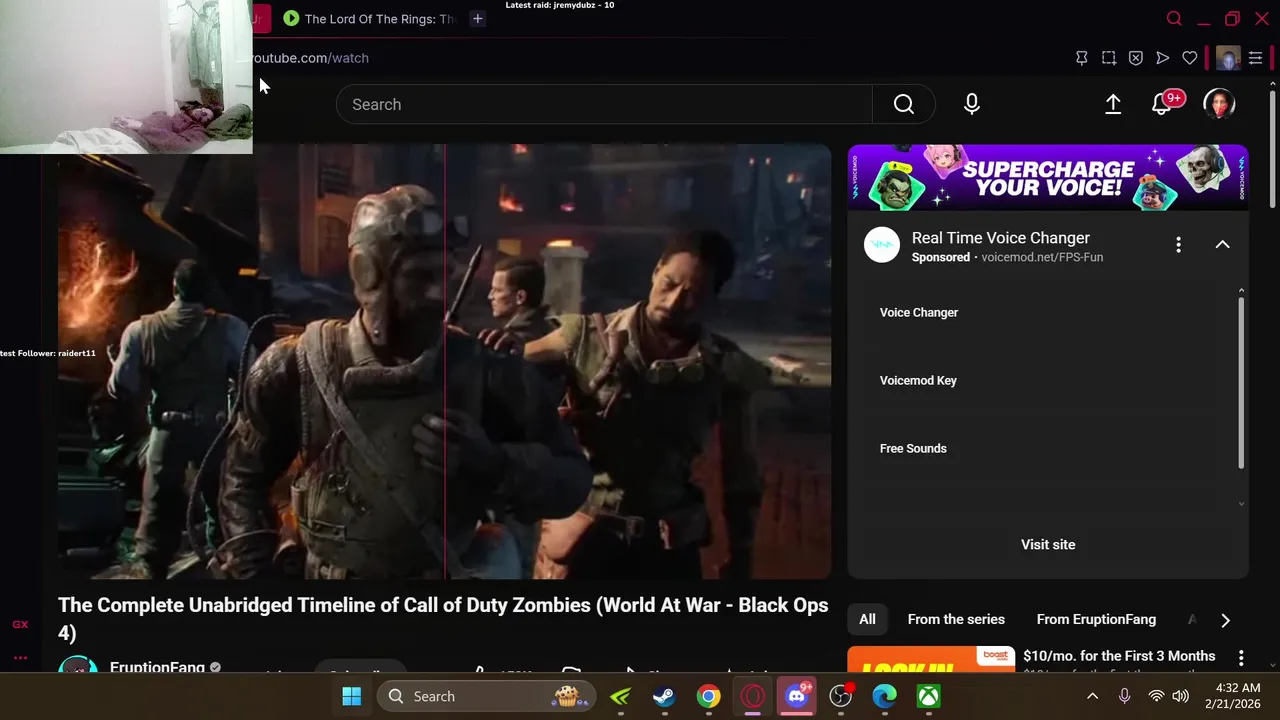This screenshot has width=1280, height=720.
Task: Click the Visit site button
Action: pyautogui.click(x=1048, y=545)
